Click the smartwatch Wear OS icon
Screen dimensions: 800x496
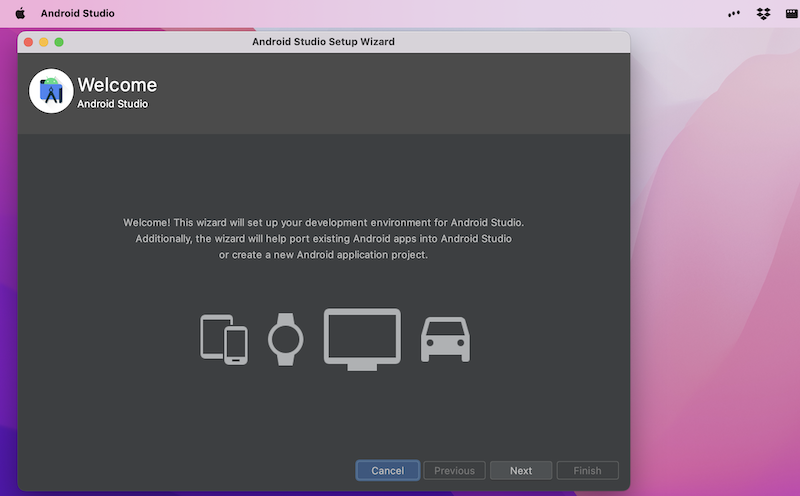[285, 339]
